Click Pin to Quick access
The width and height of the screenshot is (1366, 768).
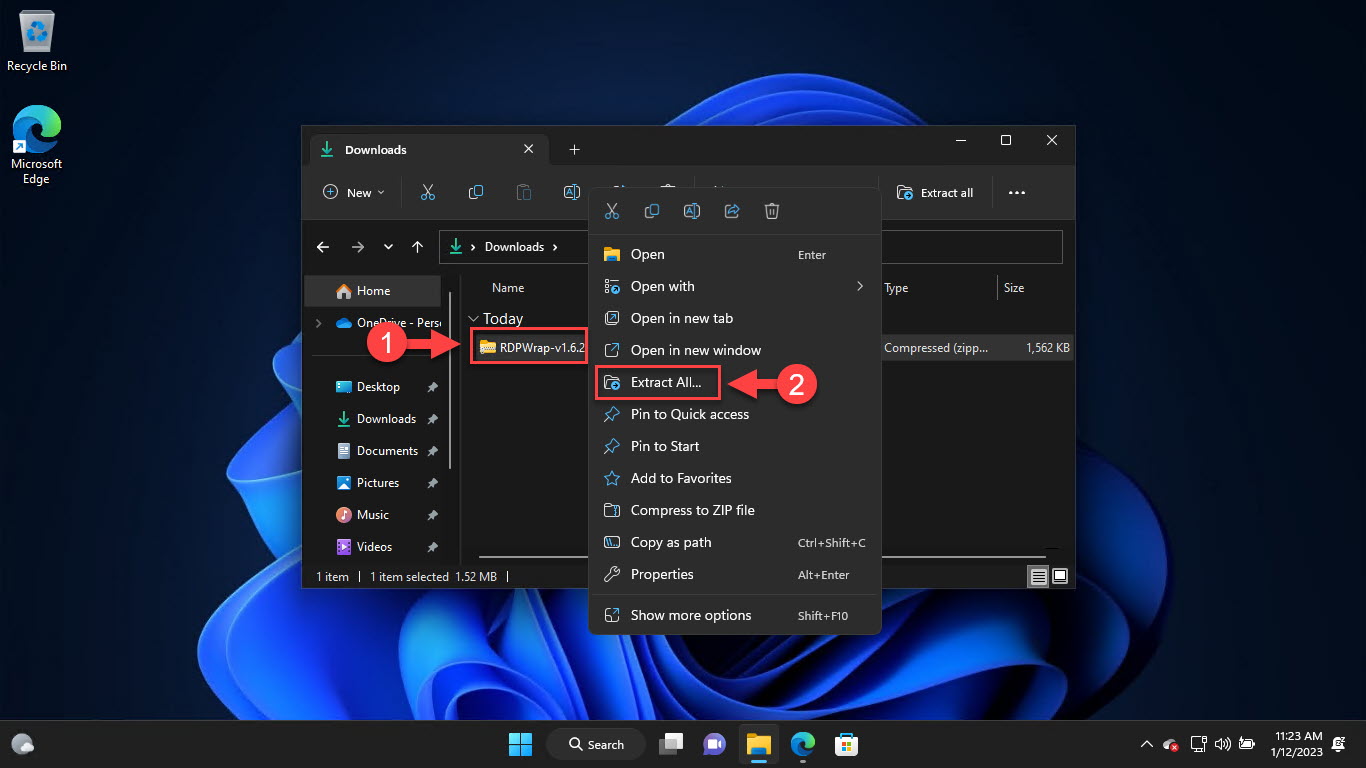(689, 414)
